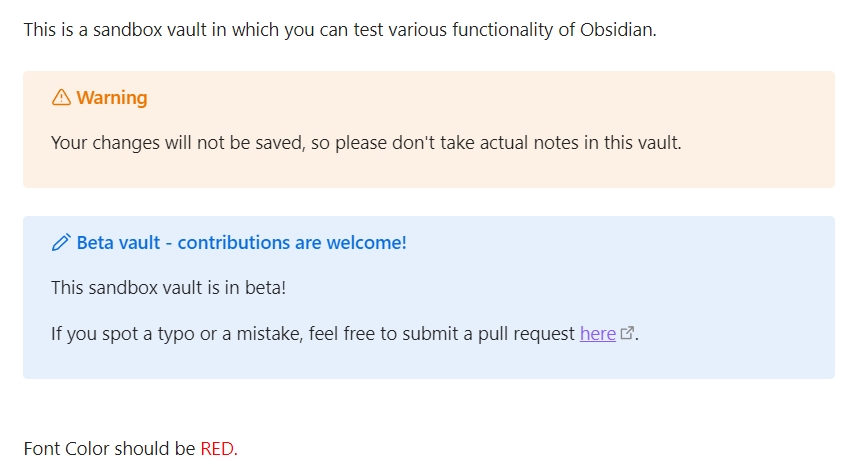The height and width of the screenshot is (474, 853).
Task: Click the warning triangle icon
Action: click(61, 97)
